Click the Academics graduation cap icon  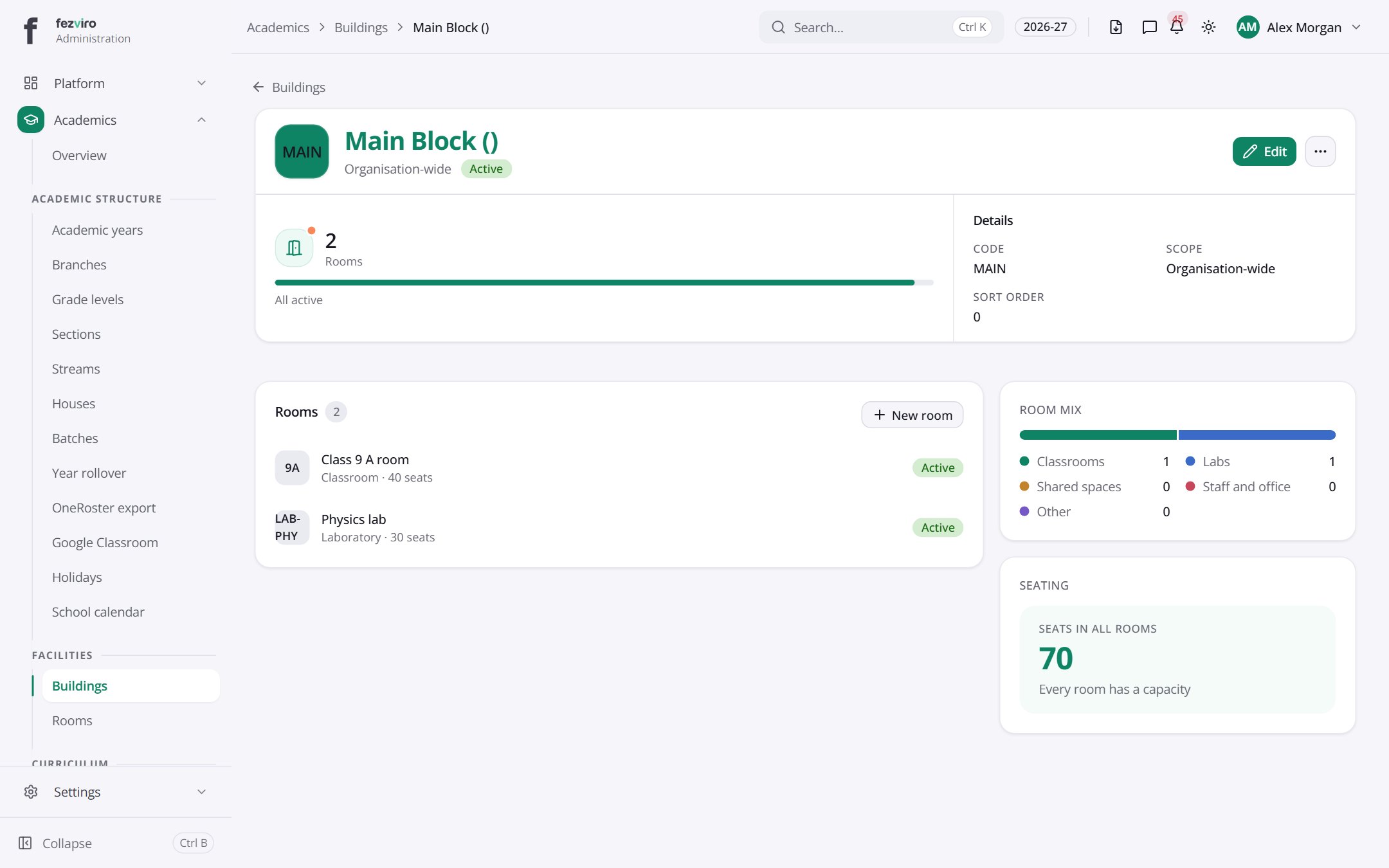click(31, 120)
